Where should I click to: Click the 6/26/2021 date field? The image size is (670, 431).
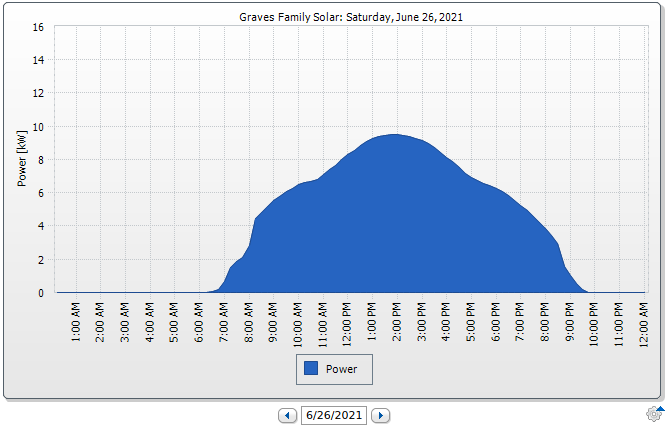334,415
